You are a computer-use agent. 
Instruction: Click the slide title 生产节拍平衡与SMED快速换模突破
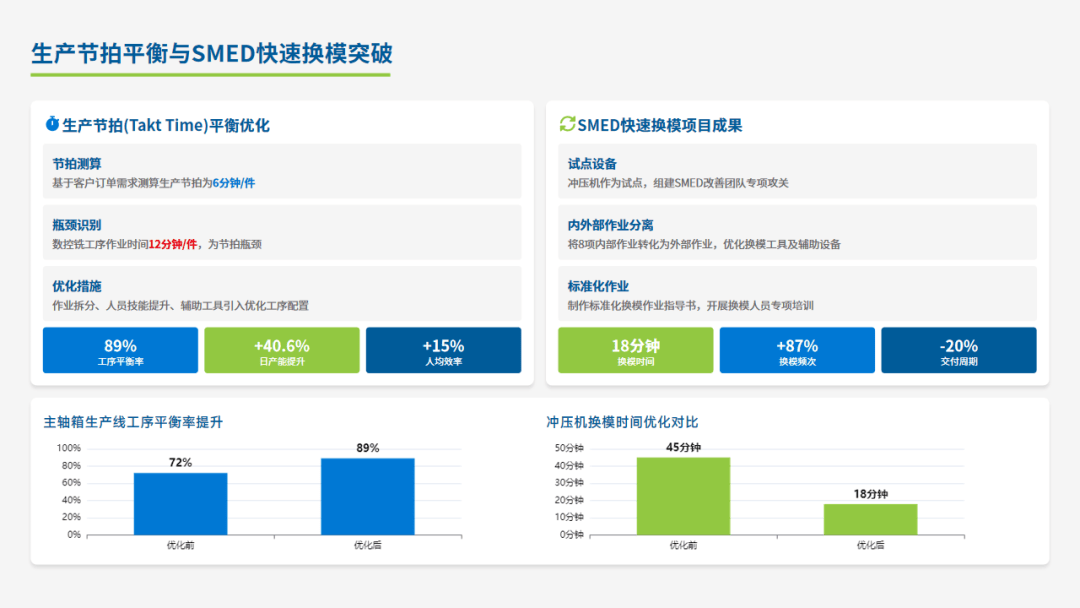tap(211, 53)
